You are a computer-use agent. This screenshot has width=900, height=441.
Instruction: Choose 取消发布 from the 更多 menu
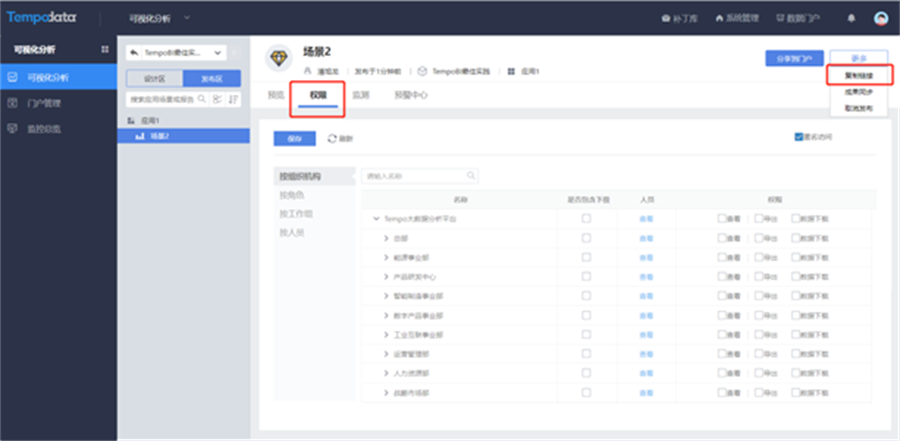pyautogui.click(x=859, y=107)
